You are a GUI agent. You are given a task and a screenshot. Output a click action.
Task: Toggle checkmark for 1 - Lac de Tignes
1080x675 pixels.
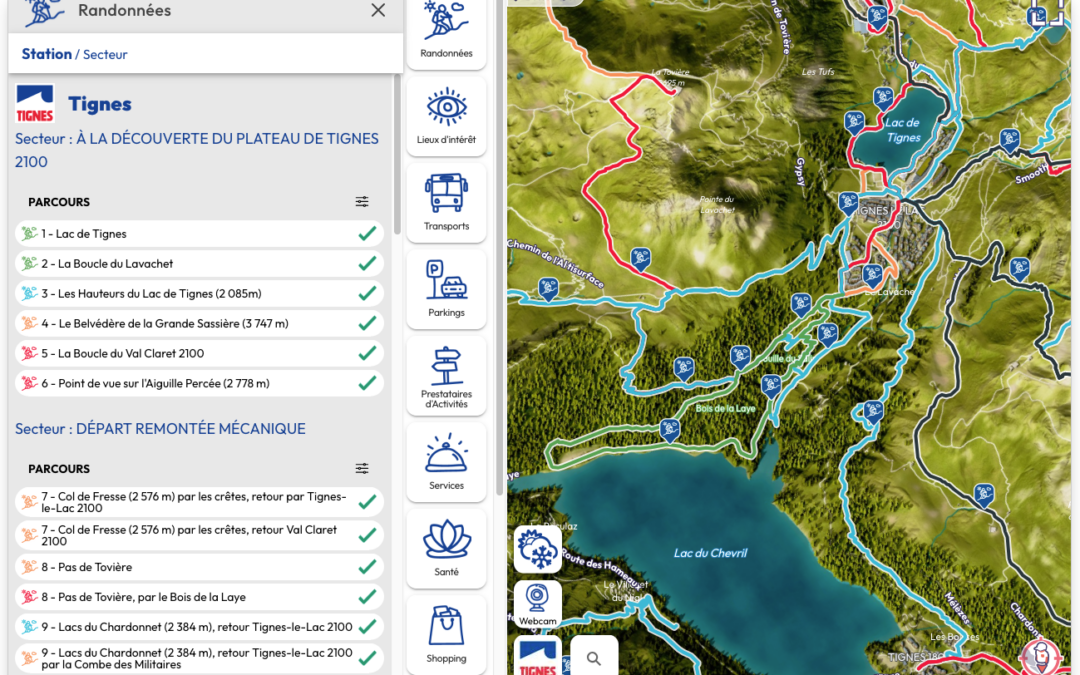[367, 233]
